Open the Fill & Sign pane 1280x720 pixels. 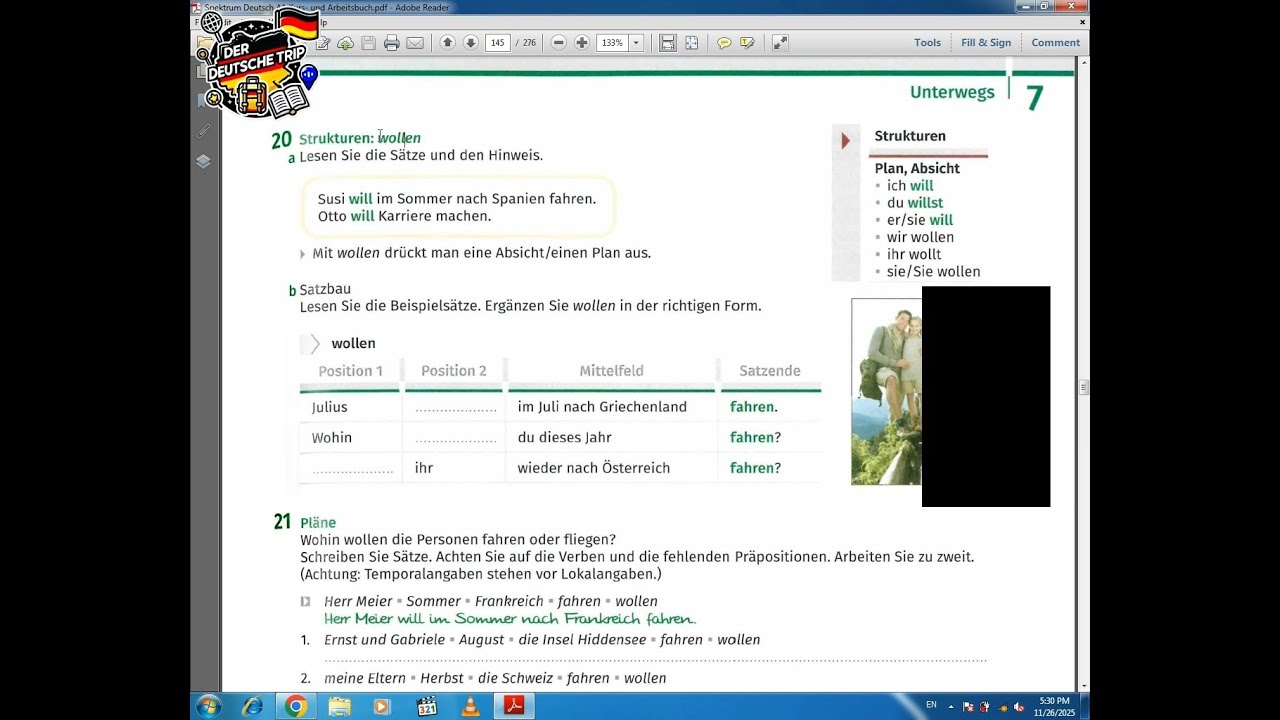tap(986, 43)
